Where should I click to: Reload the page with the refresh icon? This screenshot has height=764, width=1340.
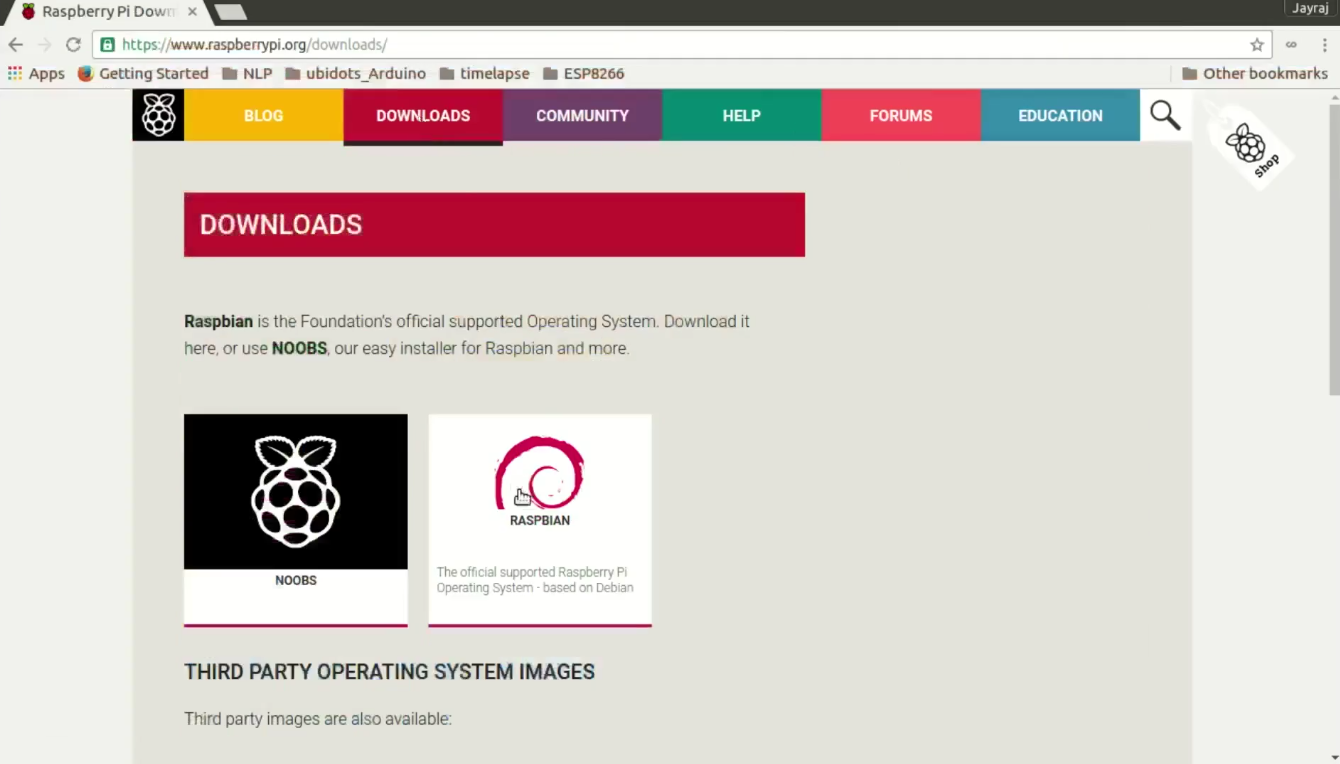(x=72, y=44)
